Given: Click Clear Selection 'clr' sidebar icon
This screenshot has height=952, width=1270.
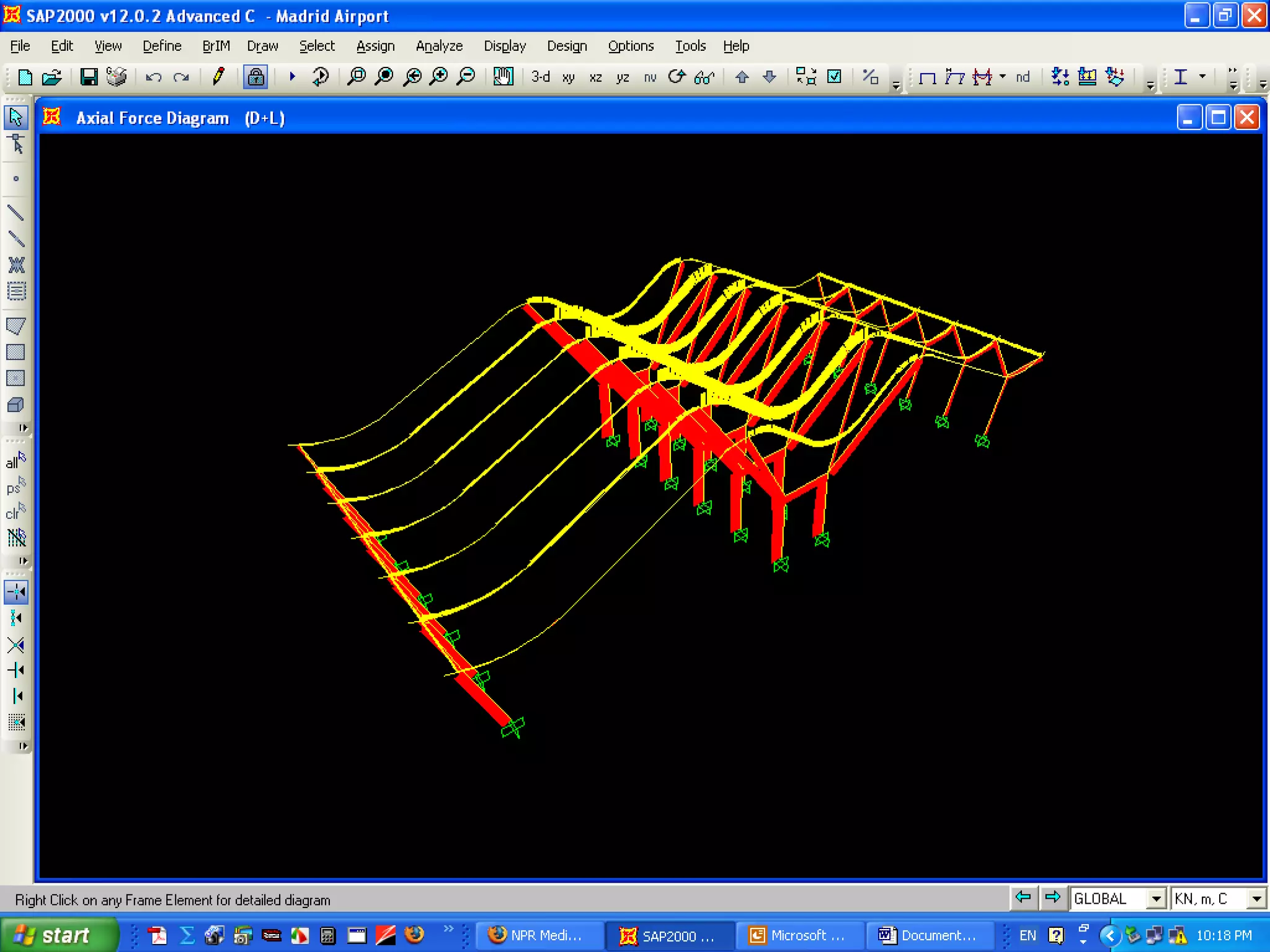Looking at the screenshot, I should pyautogui.click(x=16, y=513).
